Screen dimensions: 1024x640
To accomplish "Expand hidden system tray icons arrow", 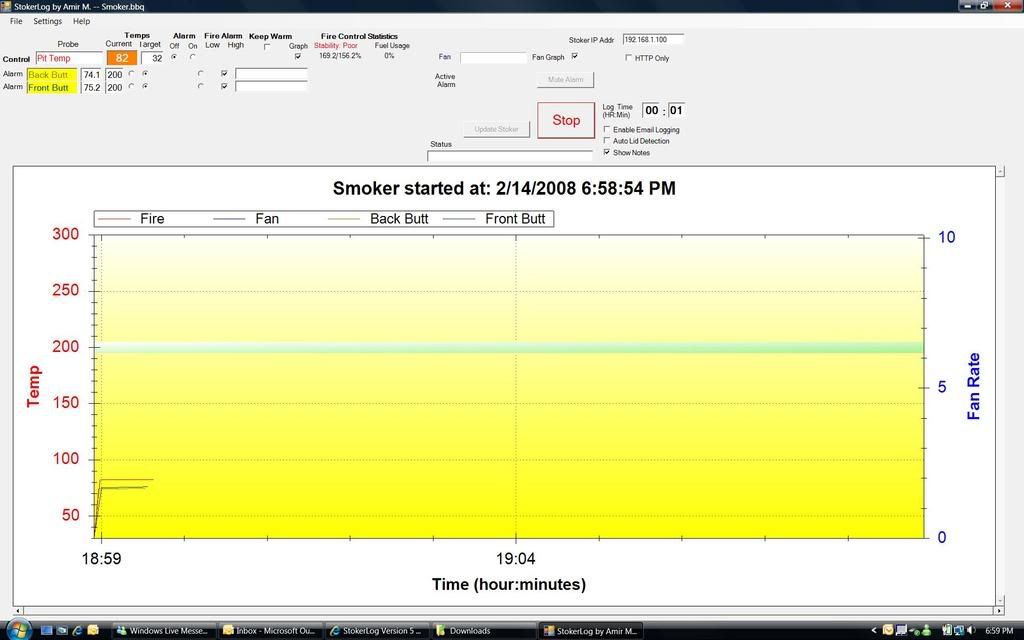I will pos(875,631).
